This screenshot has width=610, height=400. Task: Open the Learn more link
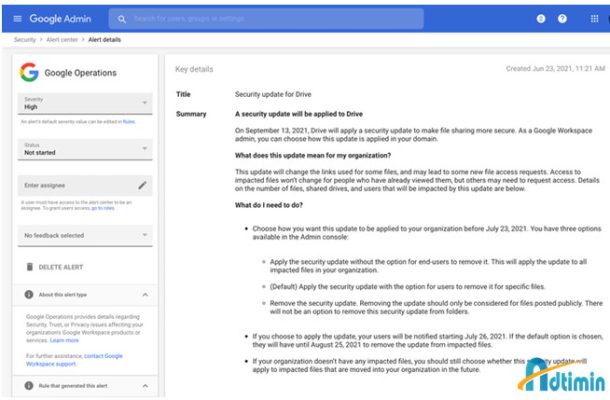coord(64,340)
